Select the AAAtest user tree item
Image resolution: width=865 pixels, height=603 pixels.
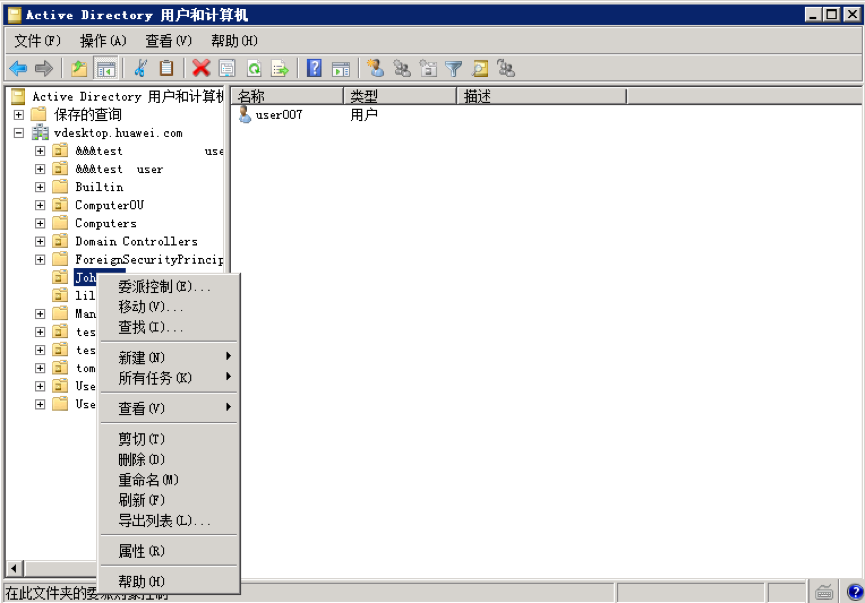119,169
